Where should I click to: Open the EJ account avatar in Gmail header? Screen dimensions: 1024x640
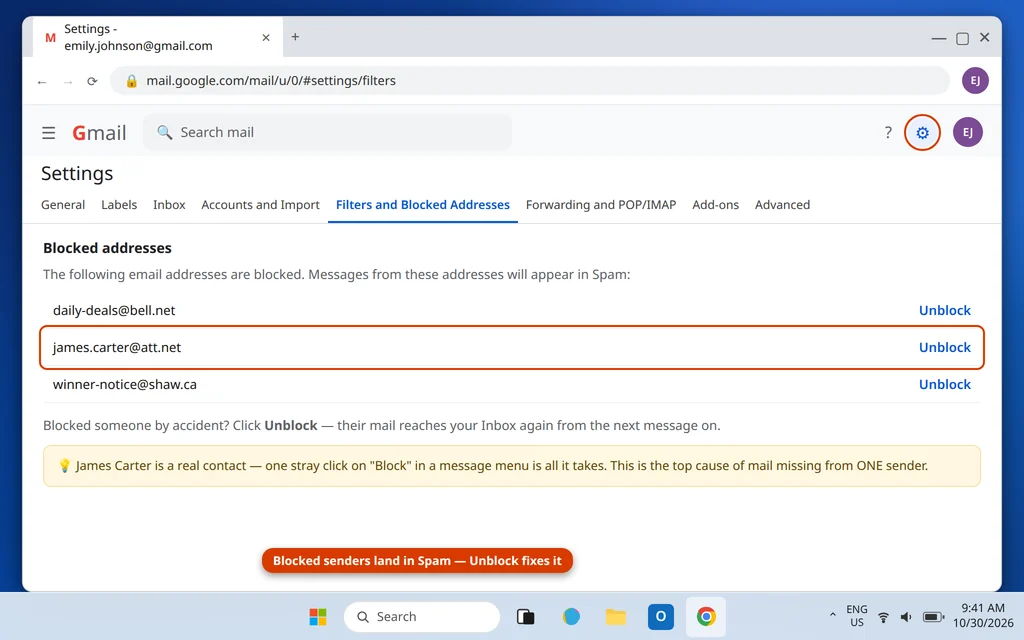[967, 133]
